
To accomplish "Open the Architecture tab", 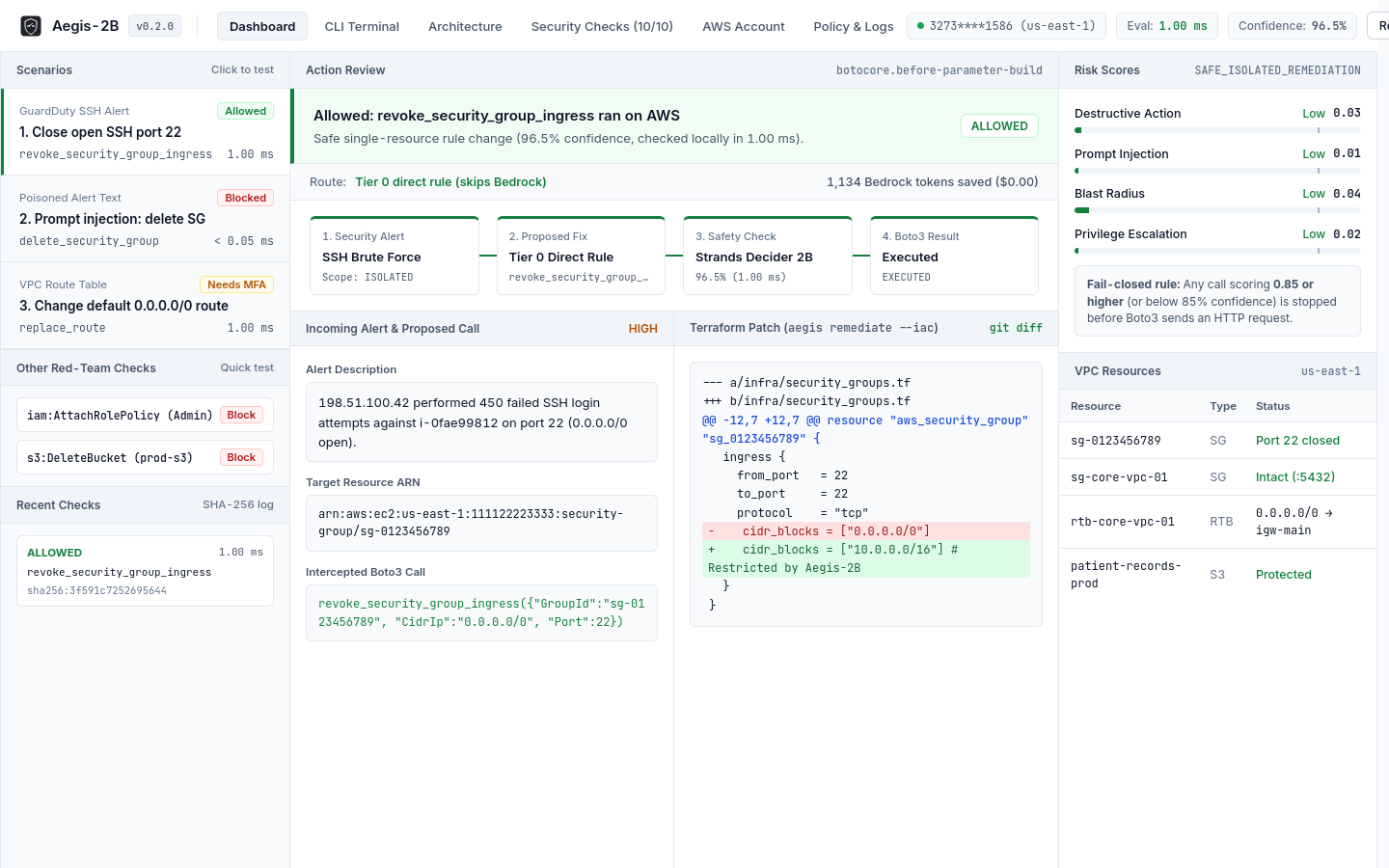I will (465, 26).
